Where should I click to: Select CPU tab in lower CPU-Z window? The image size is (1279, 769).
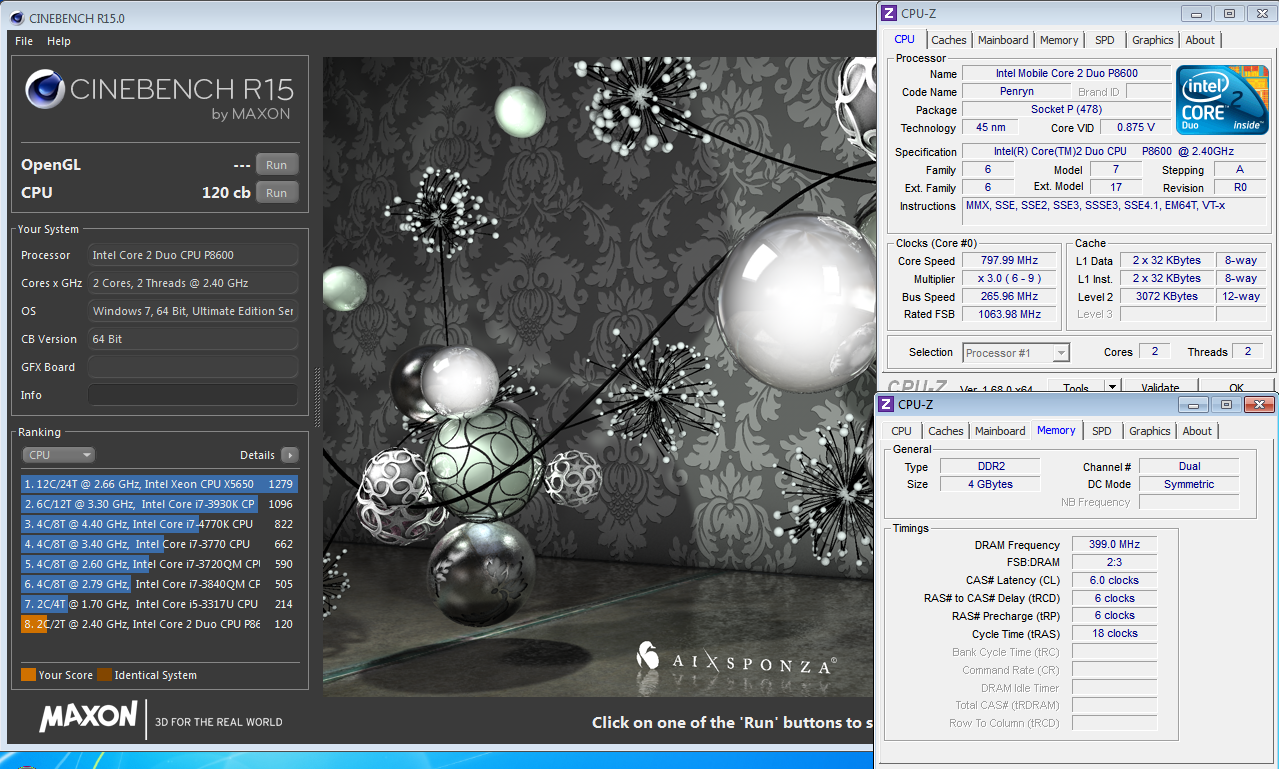tap(901, 431)
